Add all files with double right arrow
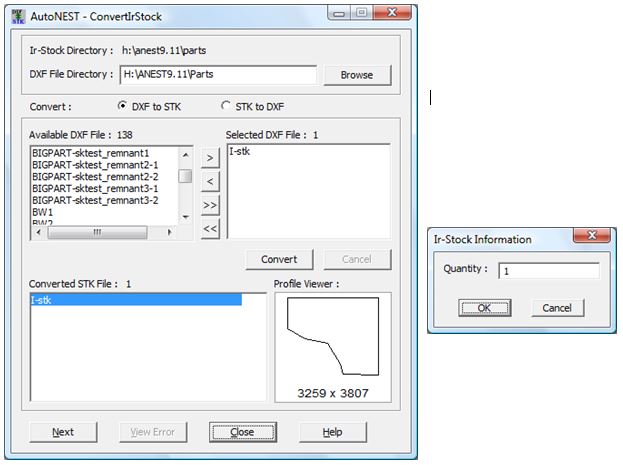Image resolution: width=623 pixels, height=465 pixels. (210, 205)
